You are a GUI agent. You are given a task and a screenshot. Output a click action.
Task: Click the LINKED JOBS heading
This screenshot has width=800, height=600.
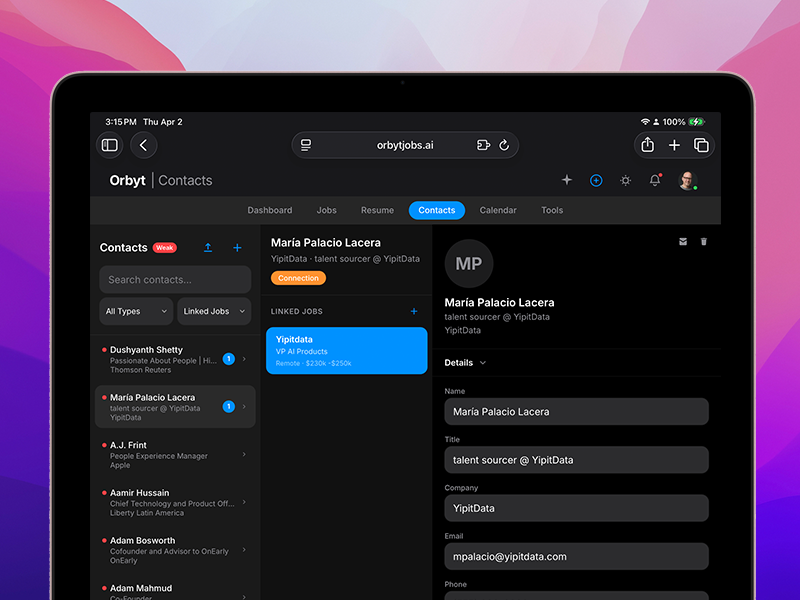[296, 311]
